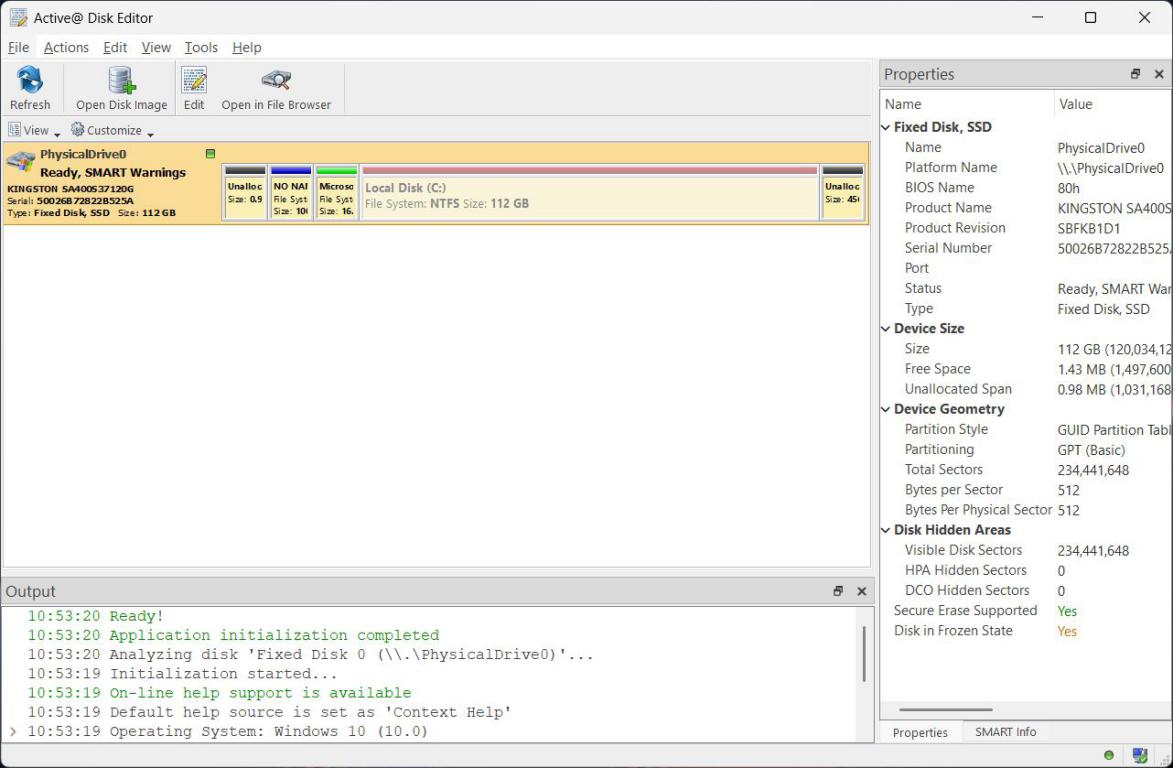Viewport: 1173px width, 768px height.
Task: Select the PhysicalDrive0 disk icon
Action: 21,160
